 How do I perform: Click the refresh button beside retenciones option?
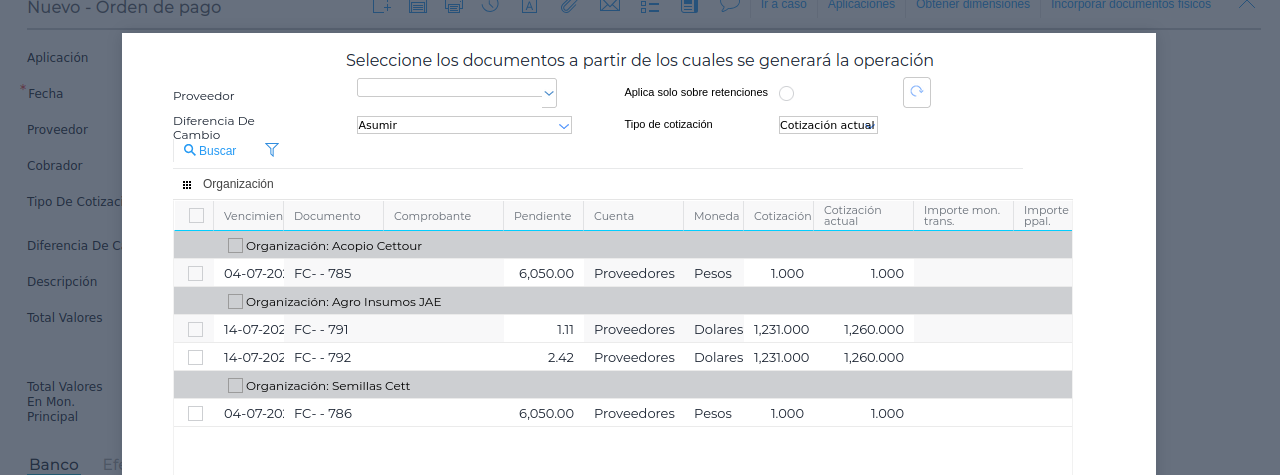pos(917,92)
